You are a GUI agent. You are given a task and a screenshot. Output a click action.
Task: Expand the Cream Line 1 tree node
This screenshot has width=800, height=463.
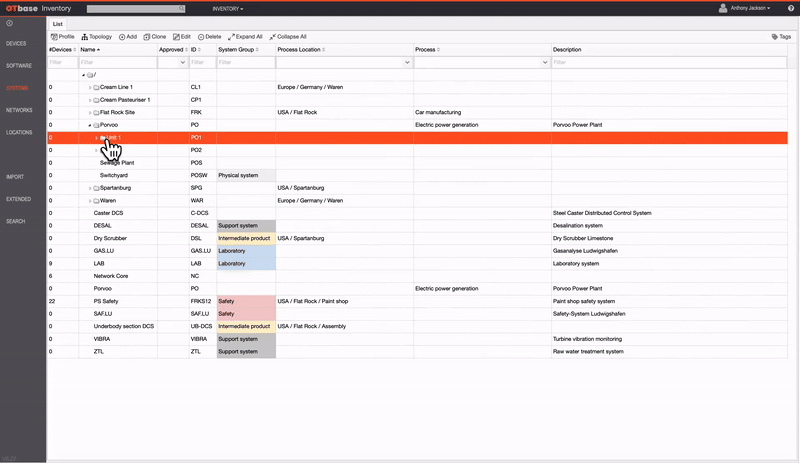90,88
